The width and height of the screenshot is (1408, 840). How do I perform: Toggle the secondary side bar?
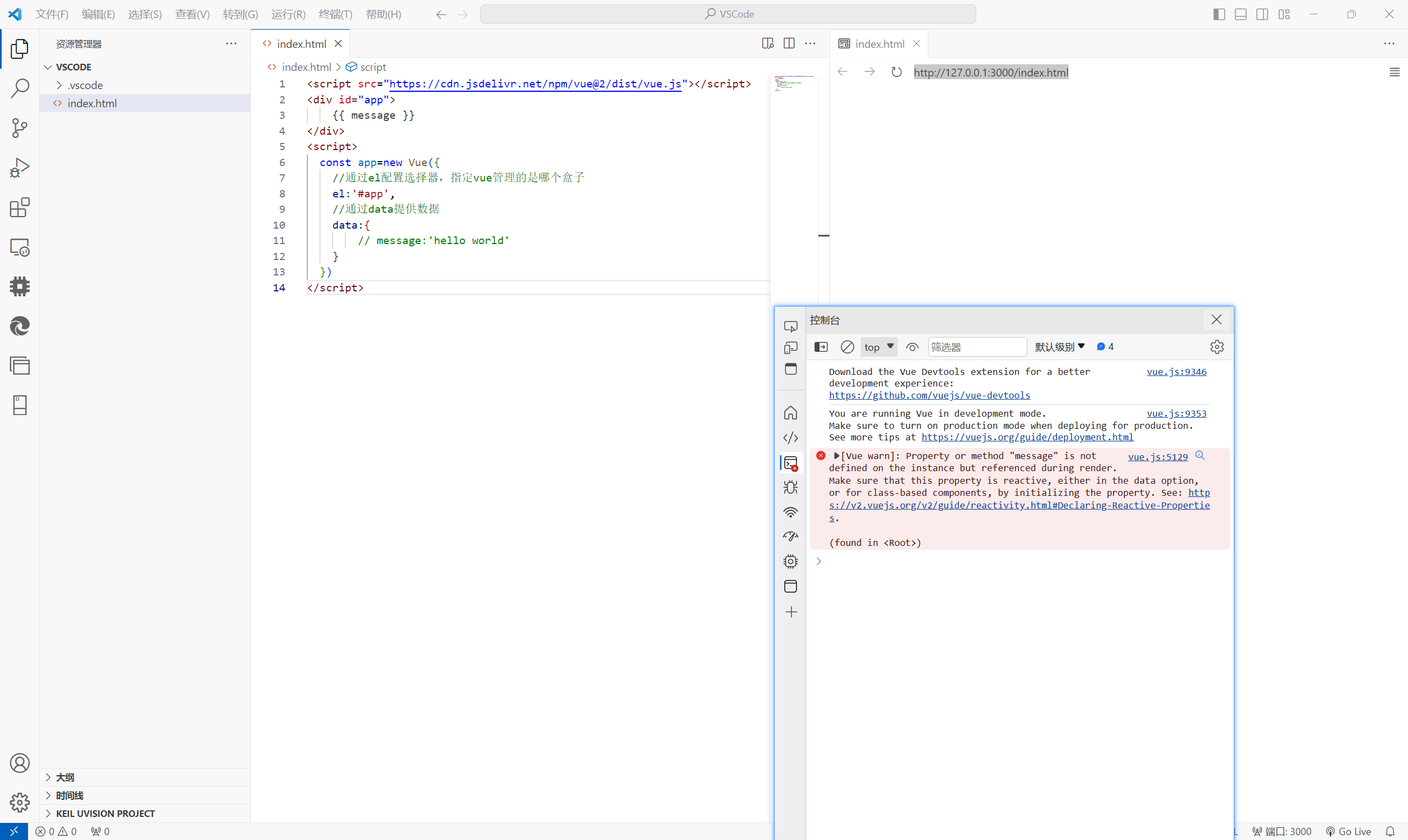tap(1262, 14)
